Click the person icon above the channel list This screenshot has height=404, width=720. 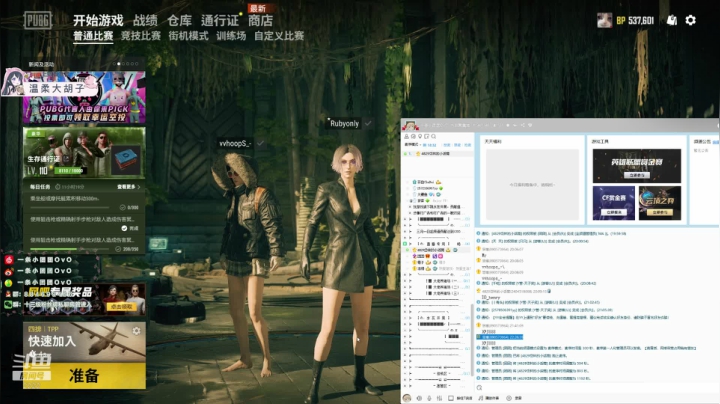pos(406,136)
